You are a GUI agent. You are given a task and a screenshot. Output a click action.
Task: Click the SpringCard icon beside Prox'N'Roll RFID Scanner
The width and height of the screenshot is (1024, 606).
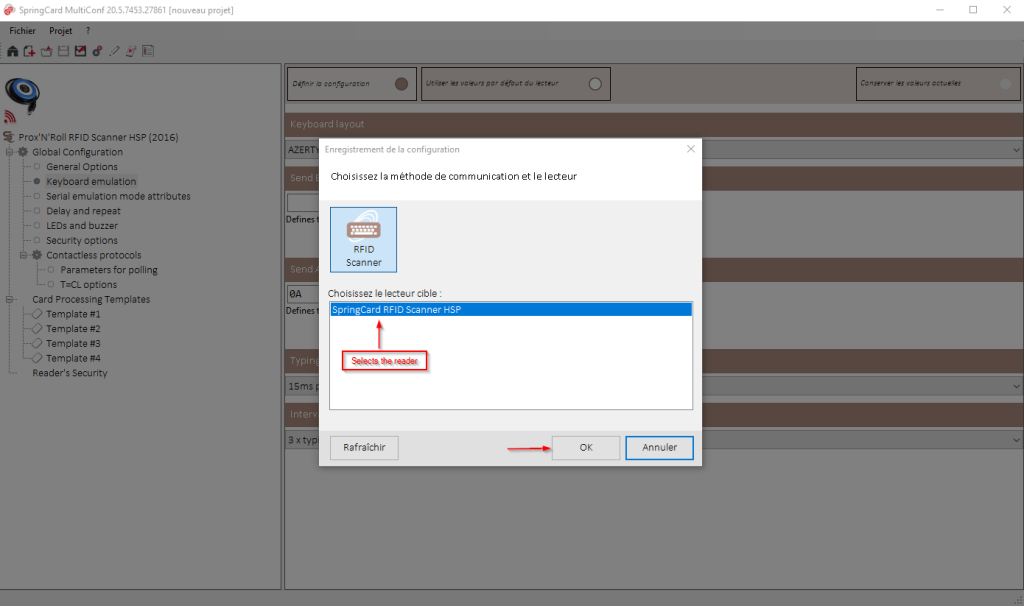8,136
